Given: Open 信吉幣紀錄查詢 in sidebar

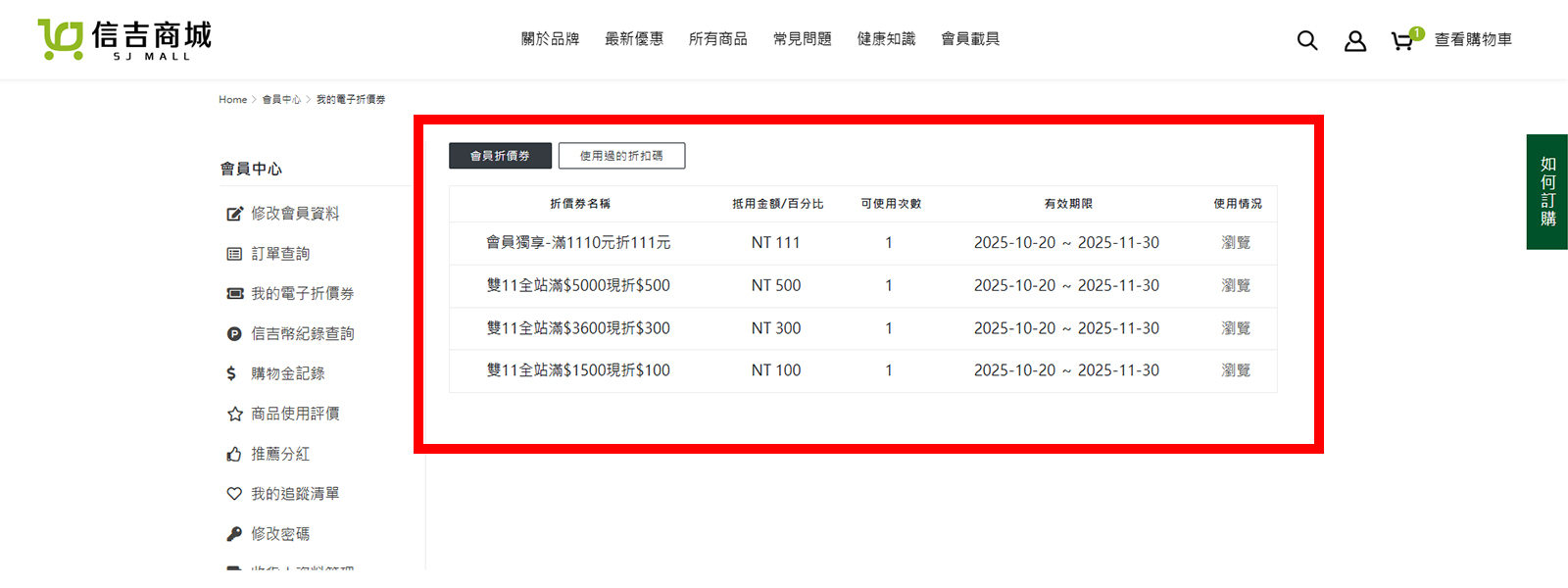Looking at the screenshot, I should (303, 334).
